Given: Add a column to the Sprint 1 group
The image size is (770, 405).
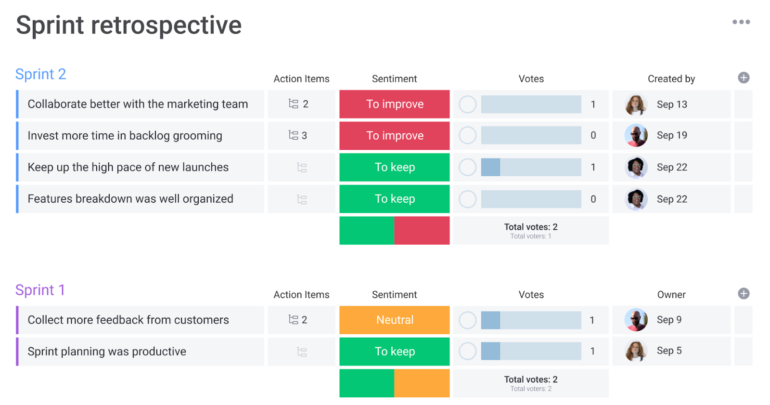Looking at the screenshot, I should pyautogui.click(x=743, y=294).
